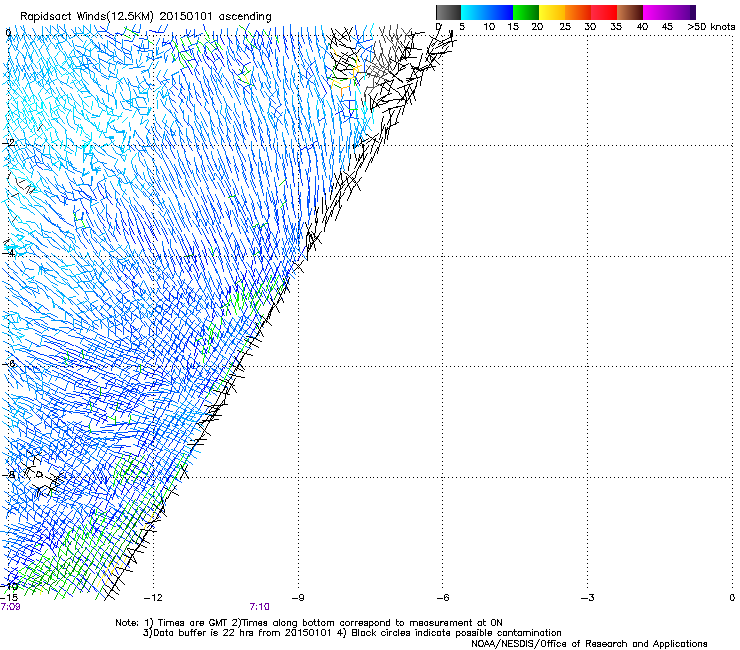Click the '20150101 ascending' title text
Viewport: 740px width, 650px height.
point(215,17)
